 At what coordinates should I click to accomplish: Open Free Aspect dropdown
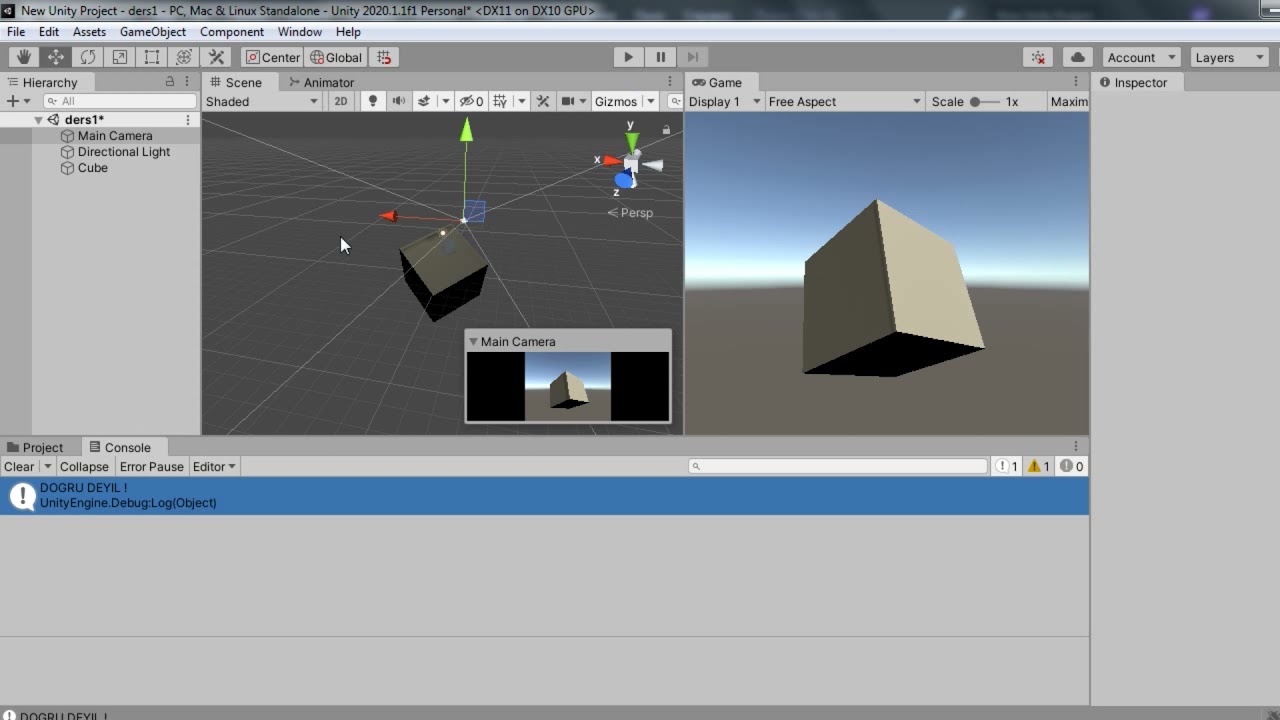[844, 101]
